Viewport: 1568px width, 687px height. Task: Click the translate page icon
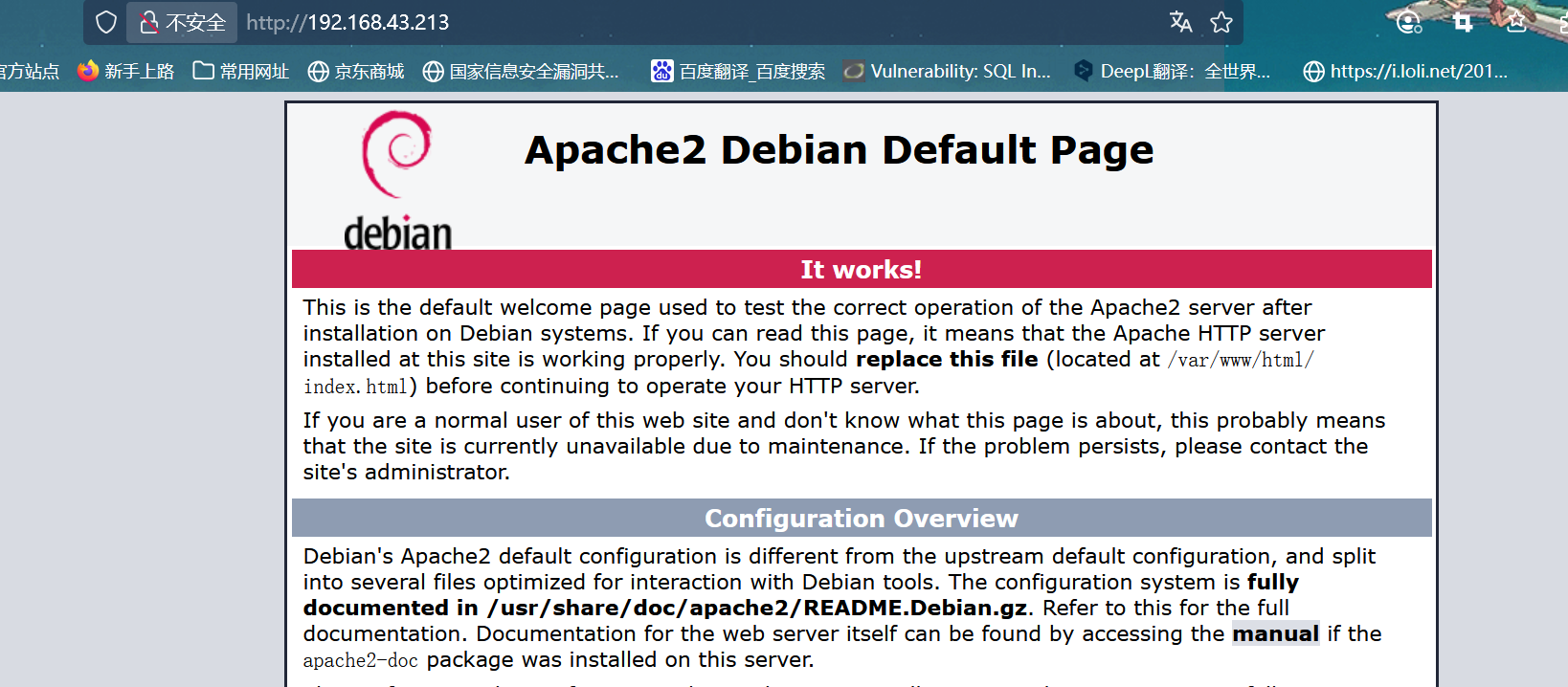(x=1181, y=22)
